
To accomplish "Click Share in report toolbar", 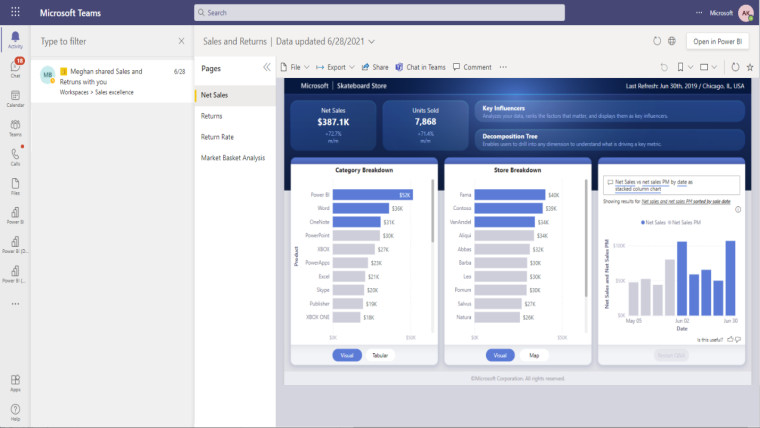I will (x=375, y=67).
